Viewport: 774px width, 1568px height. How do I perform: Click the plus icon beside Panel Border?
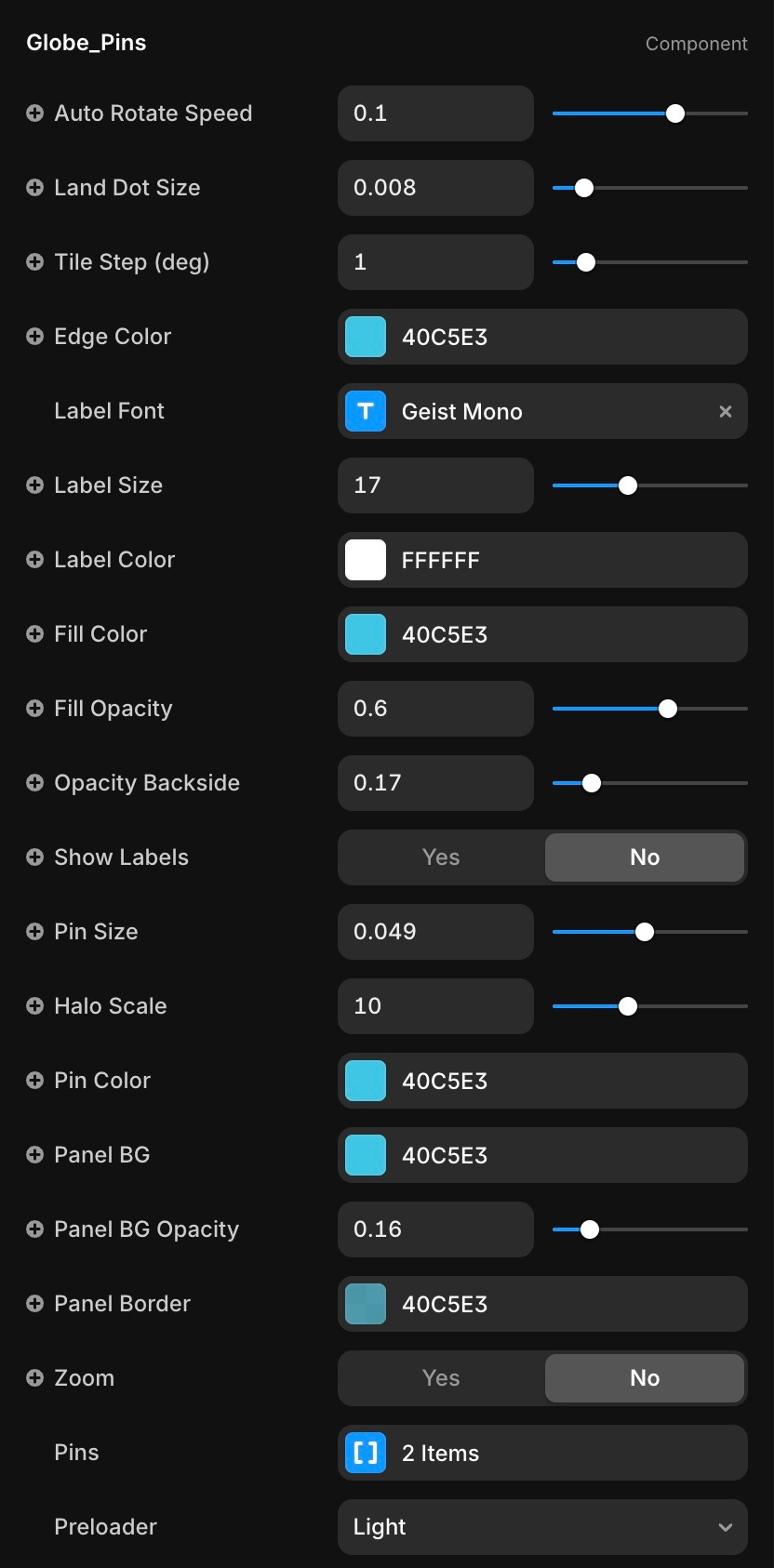click(x=34, y=1304)
